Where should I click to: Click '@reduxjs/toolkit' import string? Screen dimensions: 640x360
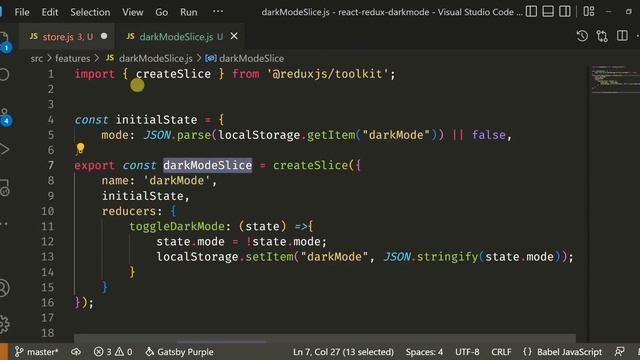click(x=328, y=74)
